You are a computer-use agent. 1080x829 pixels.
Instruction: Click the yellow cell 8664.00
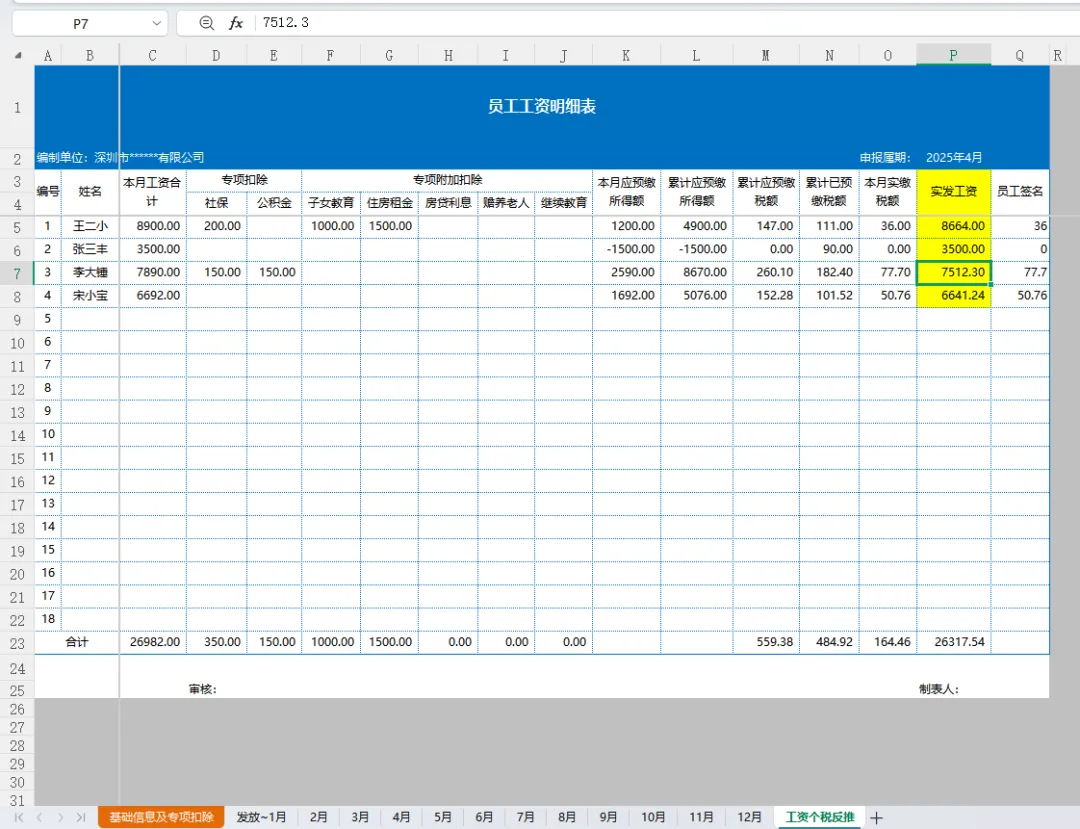click(954, 226)
